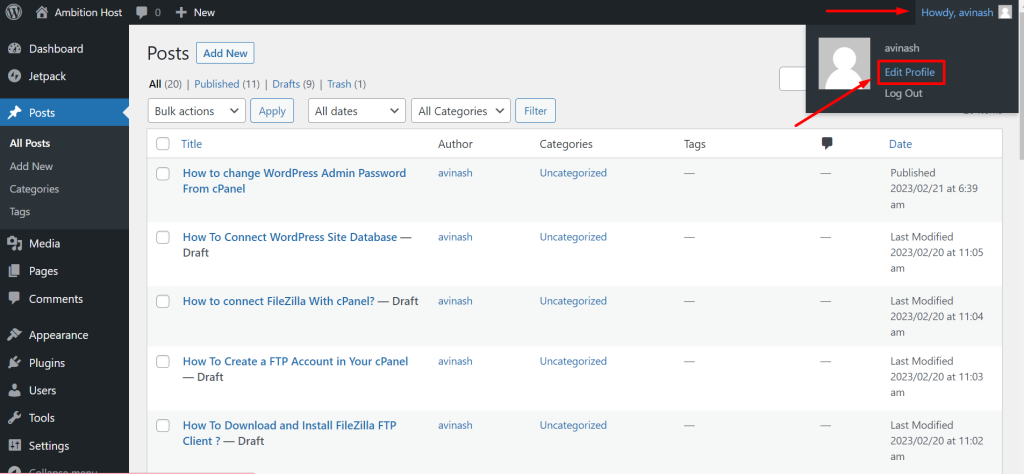Open 'How To Create a FTP Account' post
Screen dimensions: 1024x474
click(295, 361)
